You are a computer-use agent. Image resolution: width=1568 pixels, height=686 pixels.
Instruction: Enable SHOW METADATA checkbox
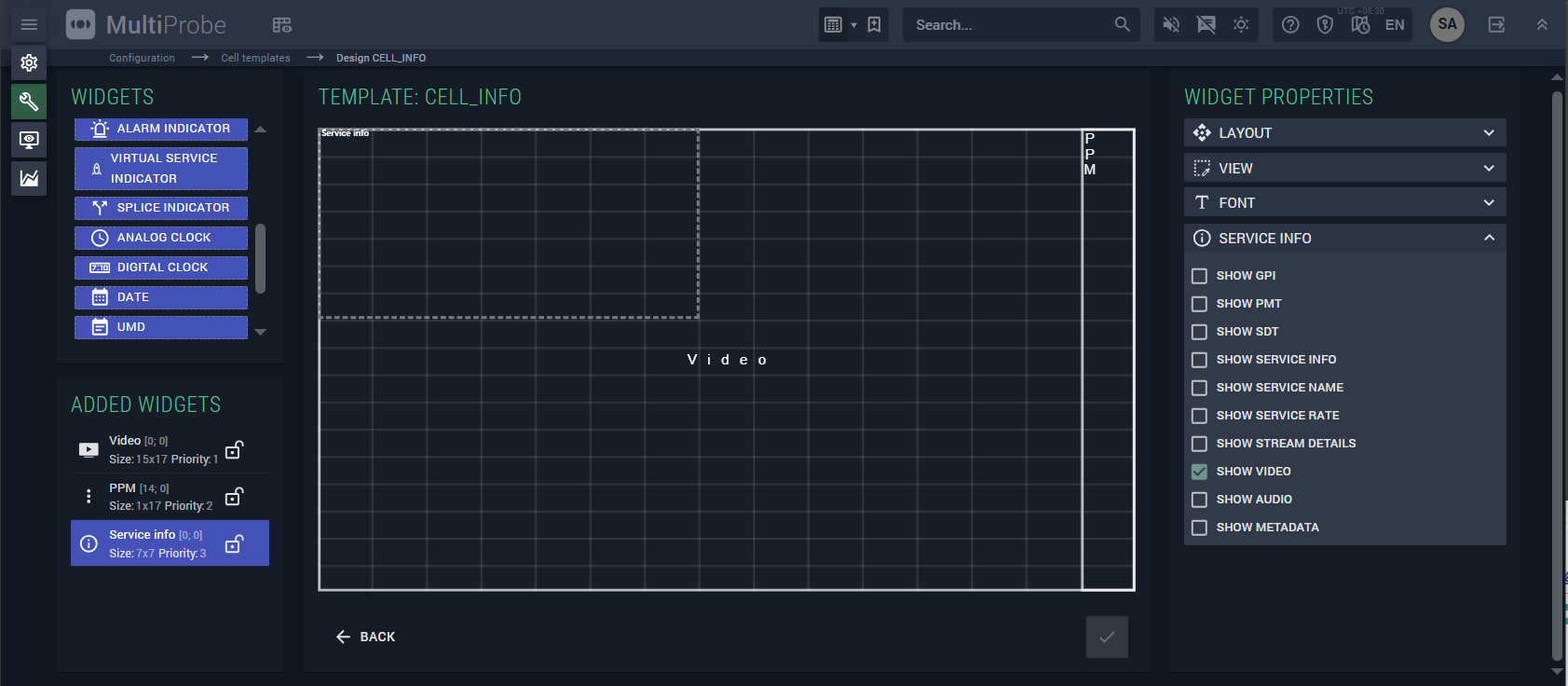pyautogui.click(x=1199, y=528)
